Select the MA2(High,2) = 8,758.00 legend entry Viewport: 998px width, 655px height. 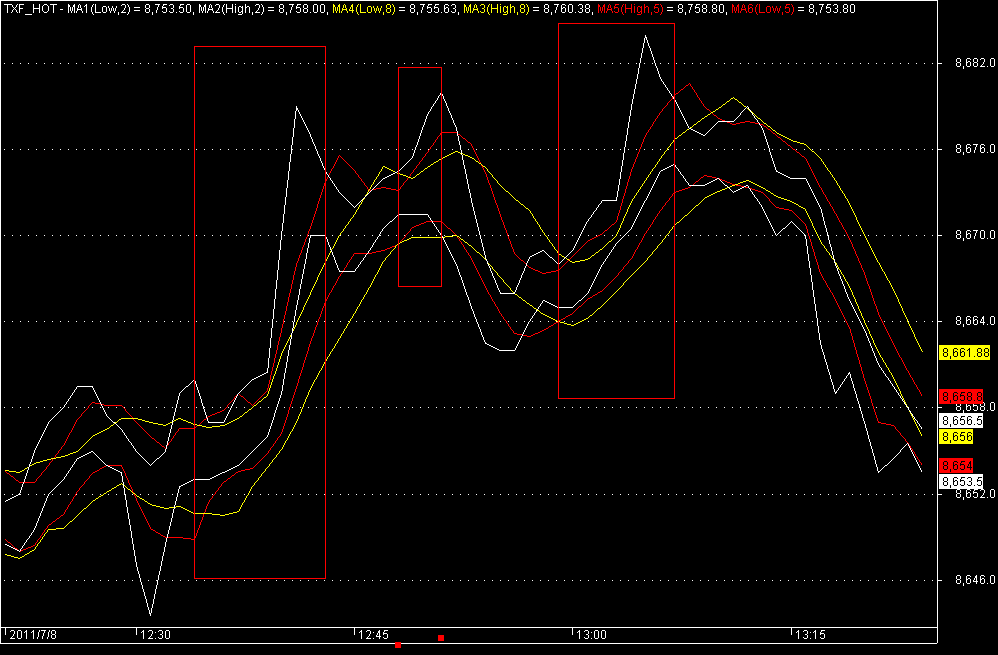pos(264,8)
